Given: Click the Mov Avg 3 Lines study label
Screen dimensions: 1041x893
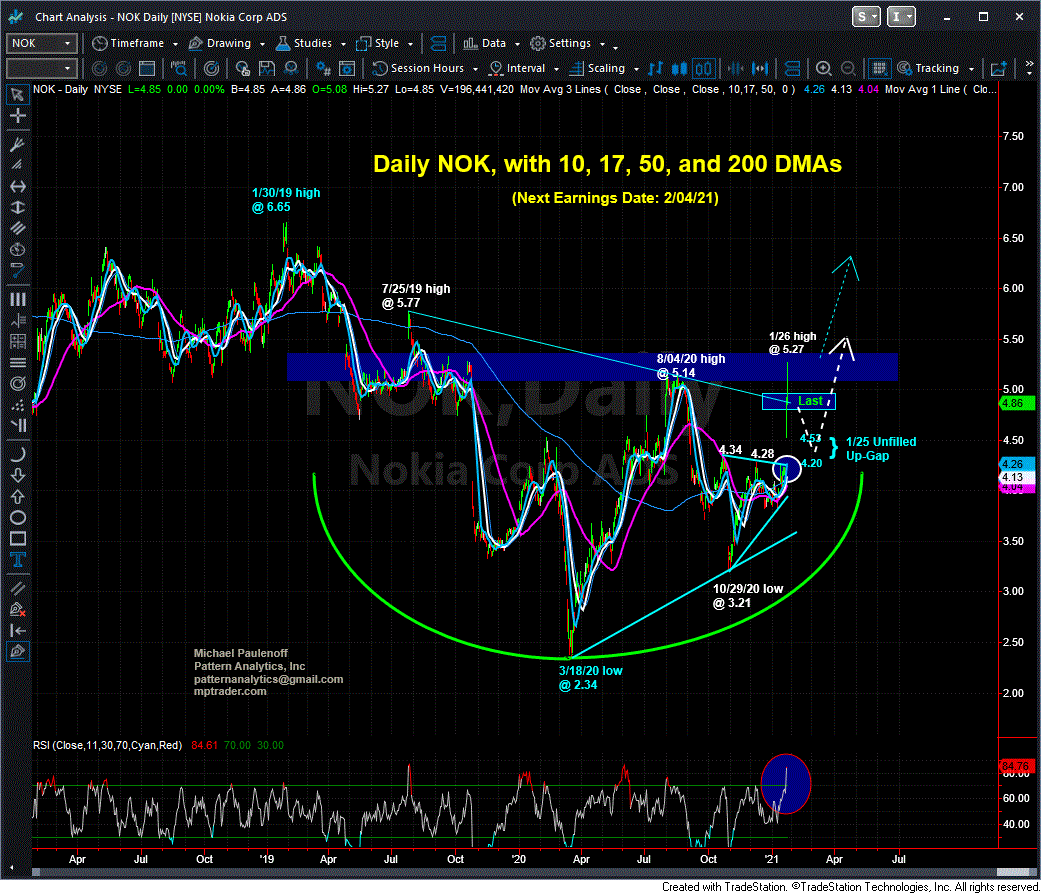Looking at the screenshot, I should point(560,89).
